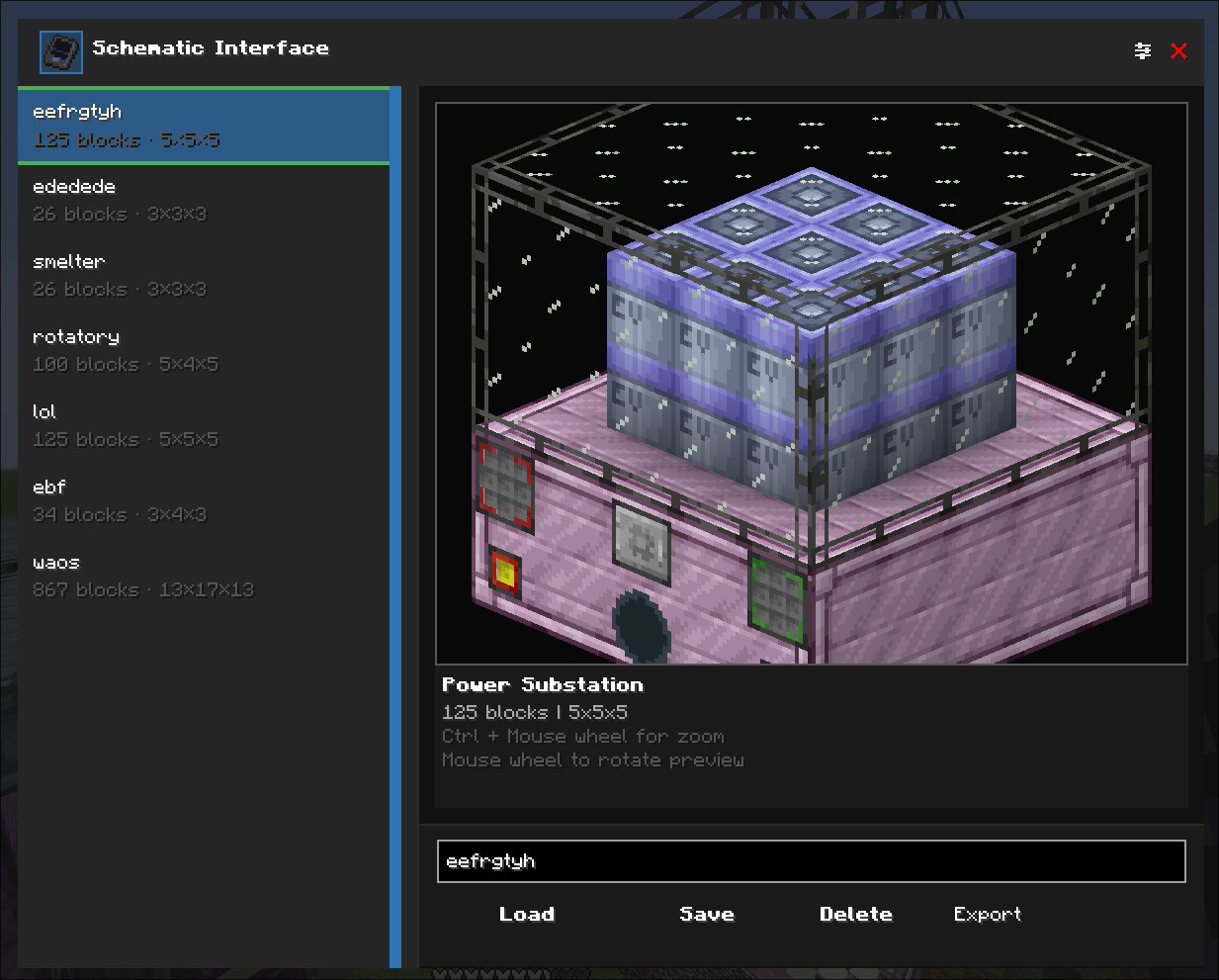Click the Power Substation 3D preview

[x=812, y=384]
